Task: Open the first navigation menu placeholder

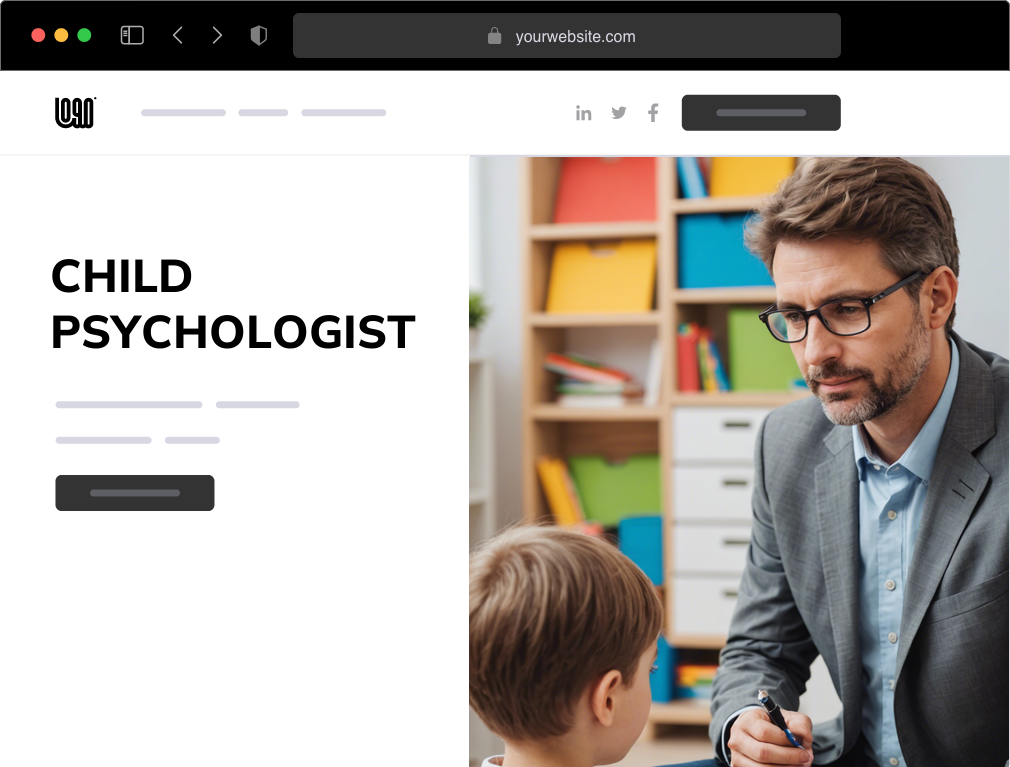Action: (x=184, y=113)
